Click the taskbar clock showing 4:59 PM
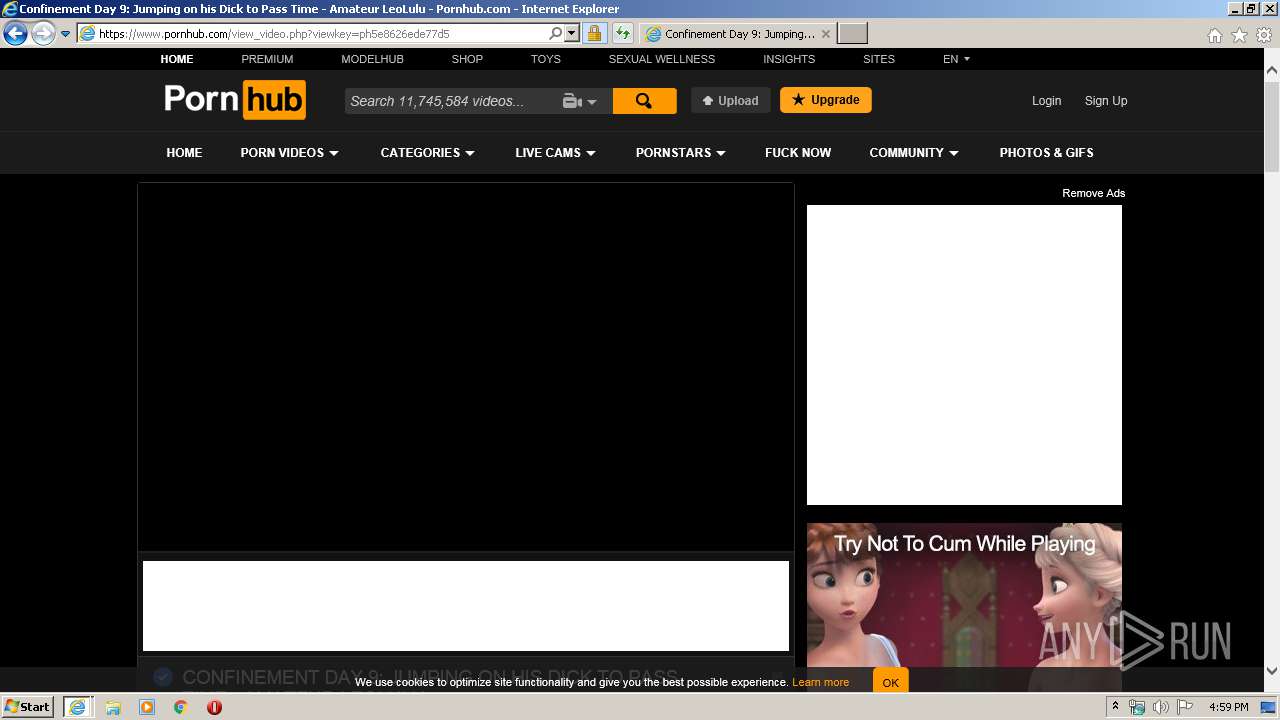The height and width of the screenshot is (720, 1280). [1228, 707]
